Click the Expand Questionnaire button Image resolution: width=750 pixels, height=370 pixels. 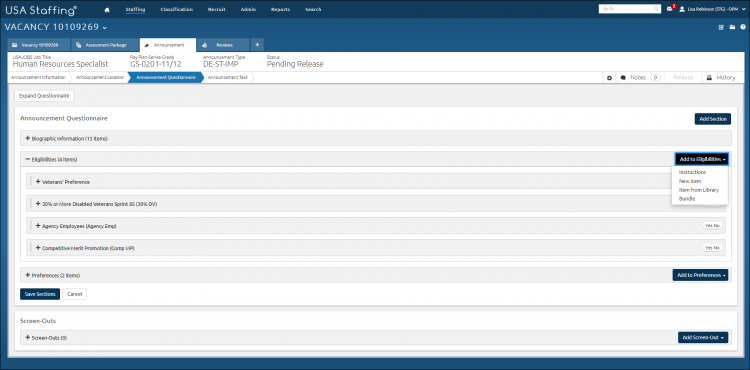coord(44,96)
